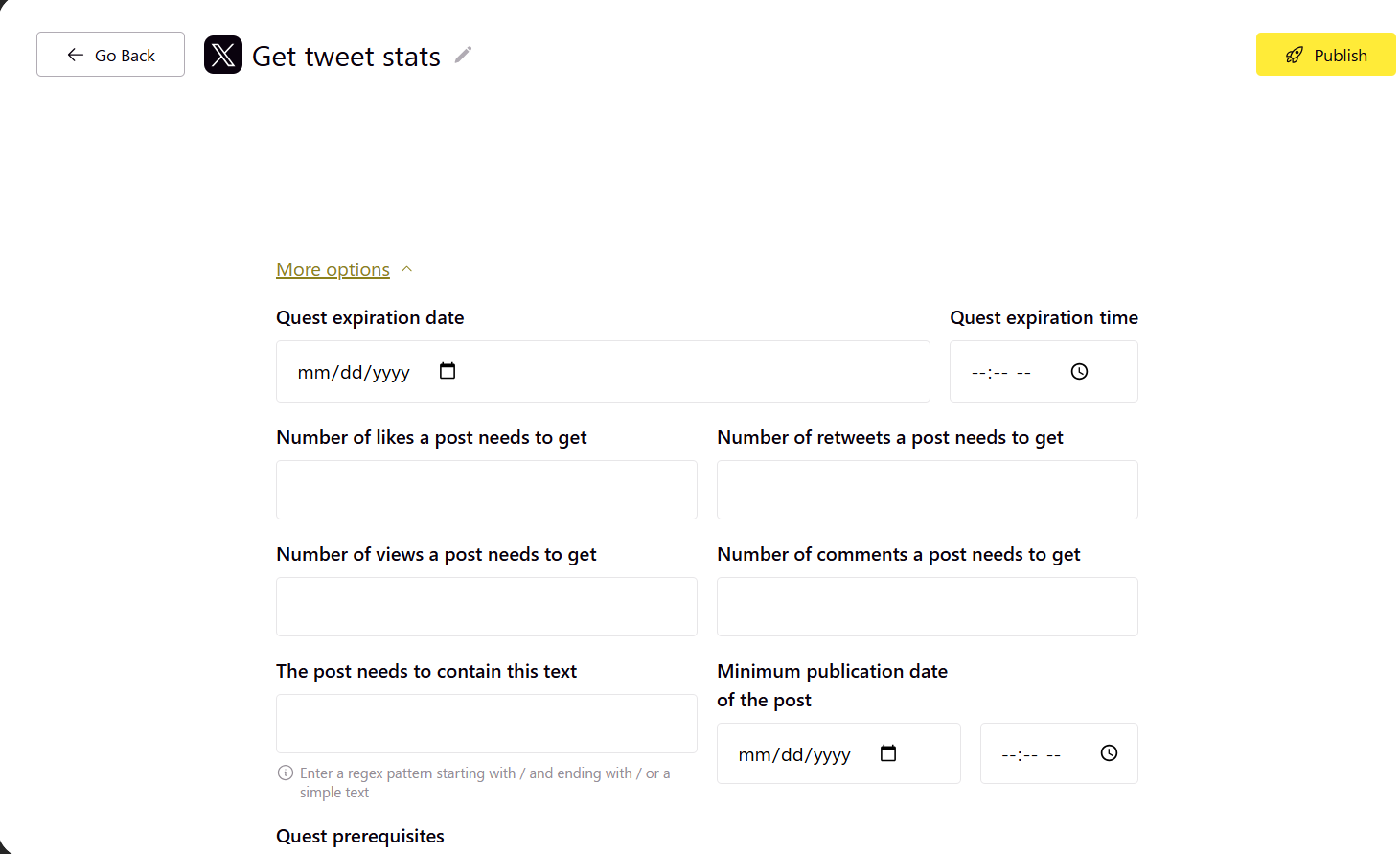Click the info icon beside regex hint
This screenshot has height=854, width=1400.
tap(286, 773)
